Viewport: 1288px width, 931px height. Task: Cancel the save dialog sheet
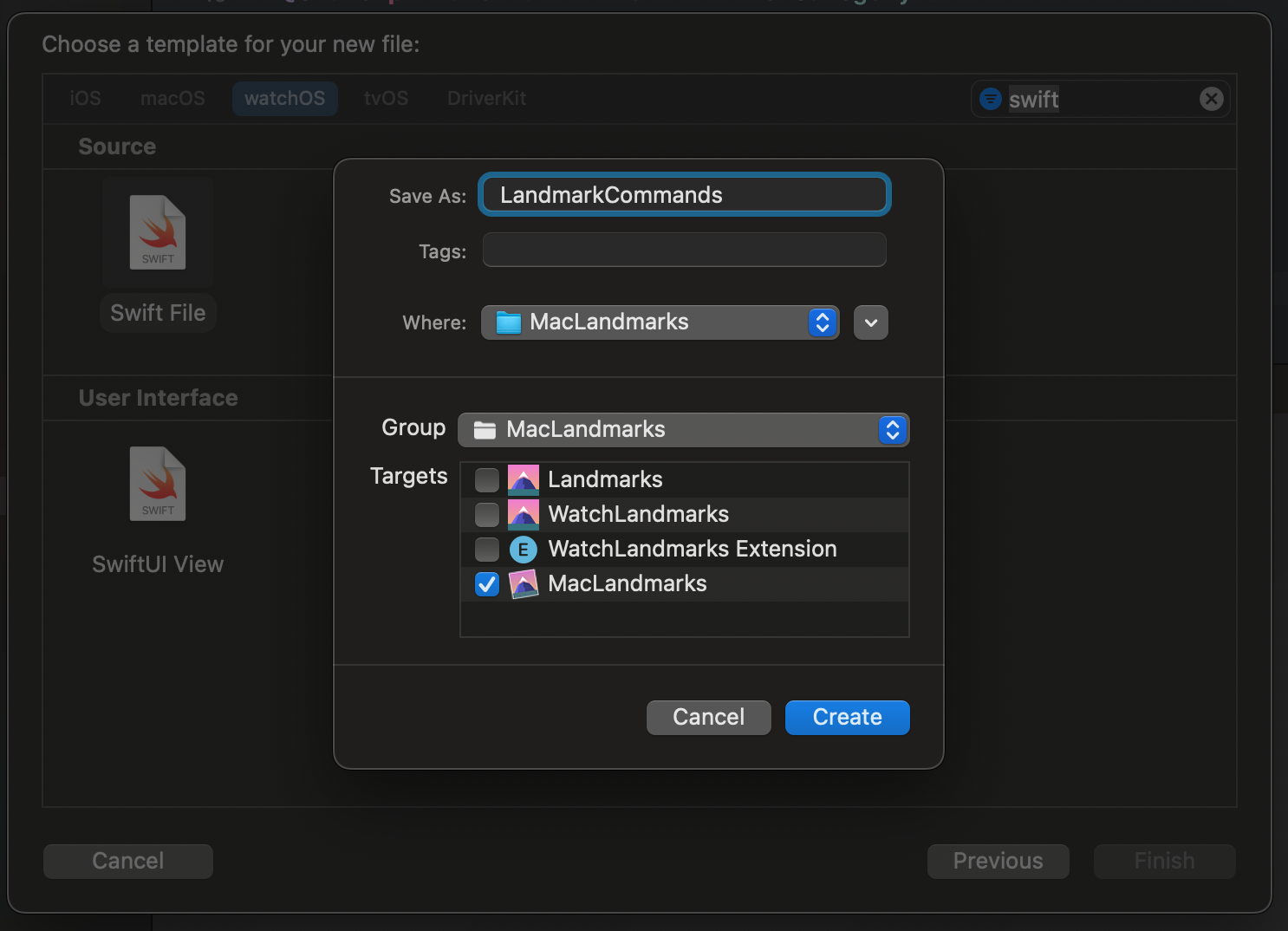point(709,718)
